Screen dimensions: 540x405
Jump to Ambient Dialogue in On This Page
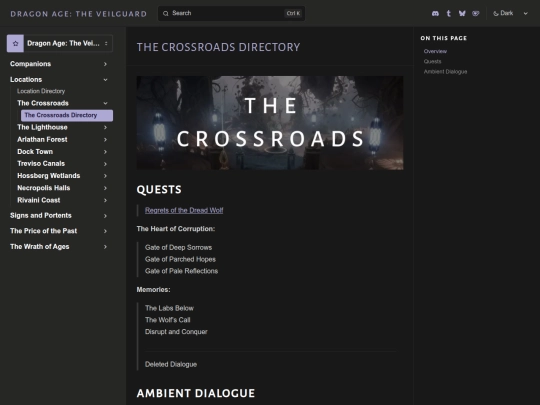click(x=445, y=72)
